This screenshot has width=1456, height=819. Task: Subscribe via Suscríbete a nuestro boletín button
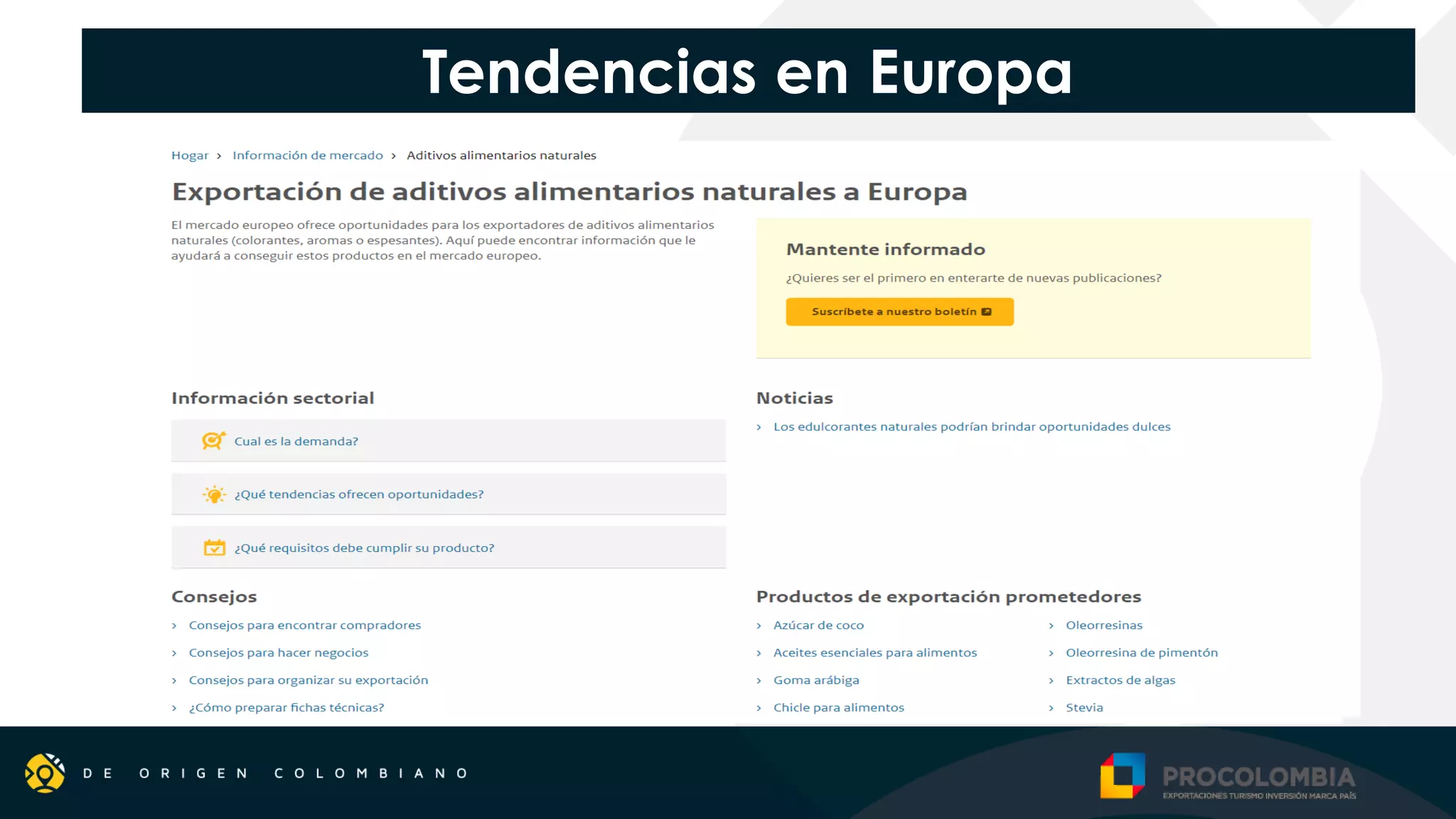click(899, 311)
